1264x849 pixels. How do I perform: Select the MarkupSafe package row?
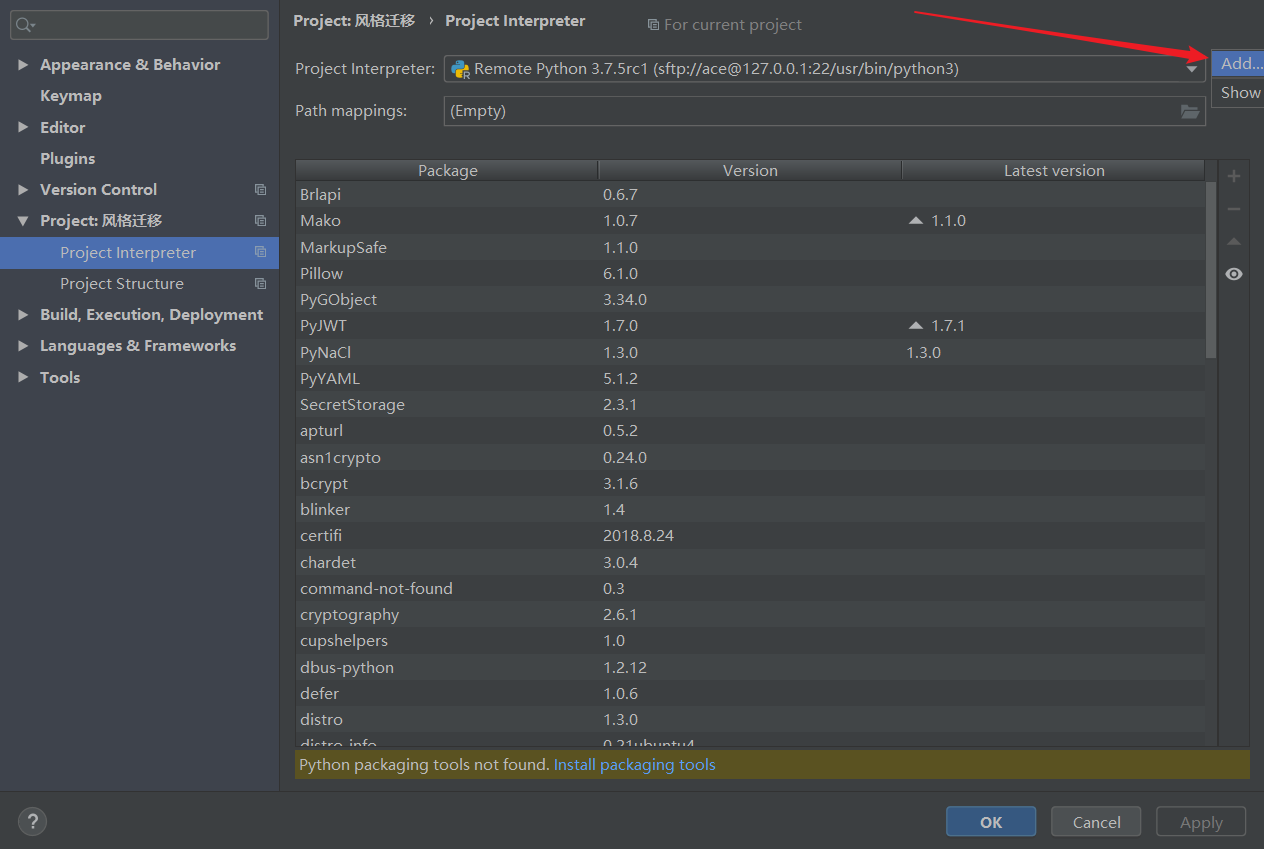750,247
